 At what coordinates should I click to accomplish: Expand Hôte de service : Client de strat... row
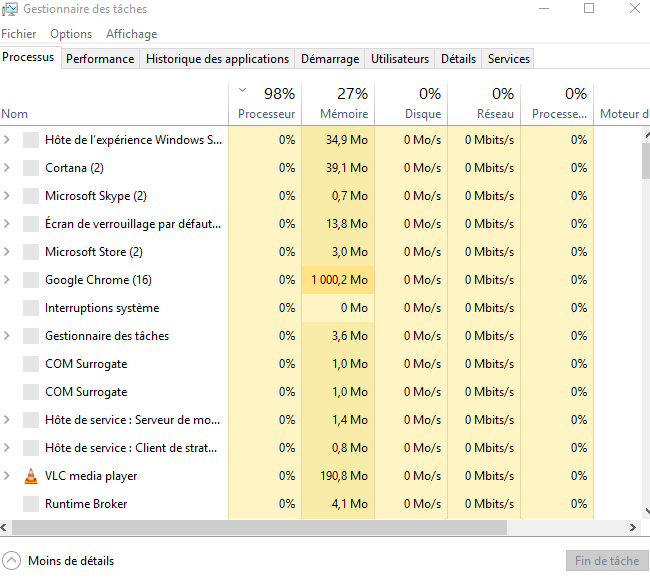(7, 448)
